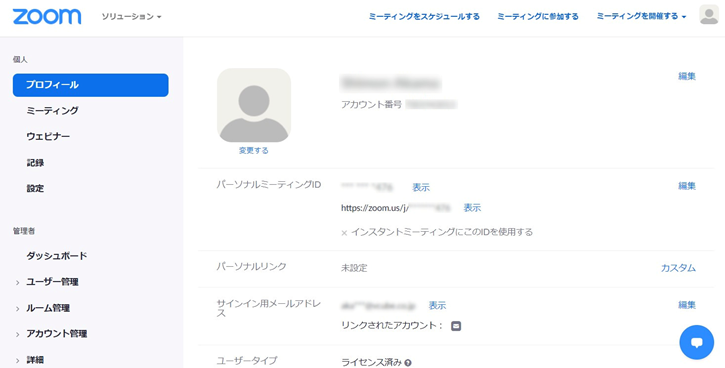Image resolution: width=725 pixels, height=368 pixels.
Task: Open ウェビナー in the sidebar
Action: point(48,136)
